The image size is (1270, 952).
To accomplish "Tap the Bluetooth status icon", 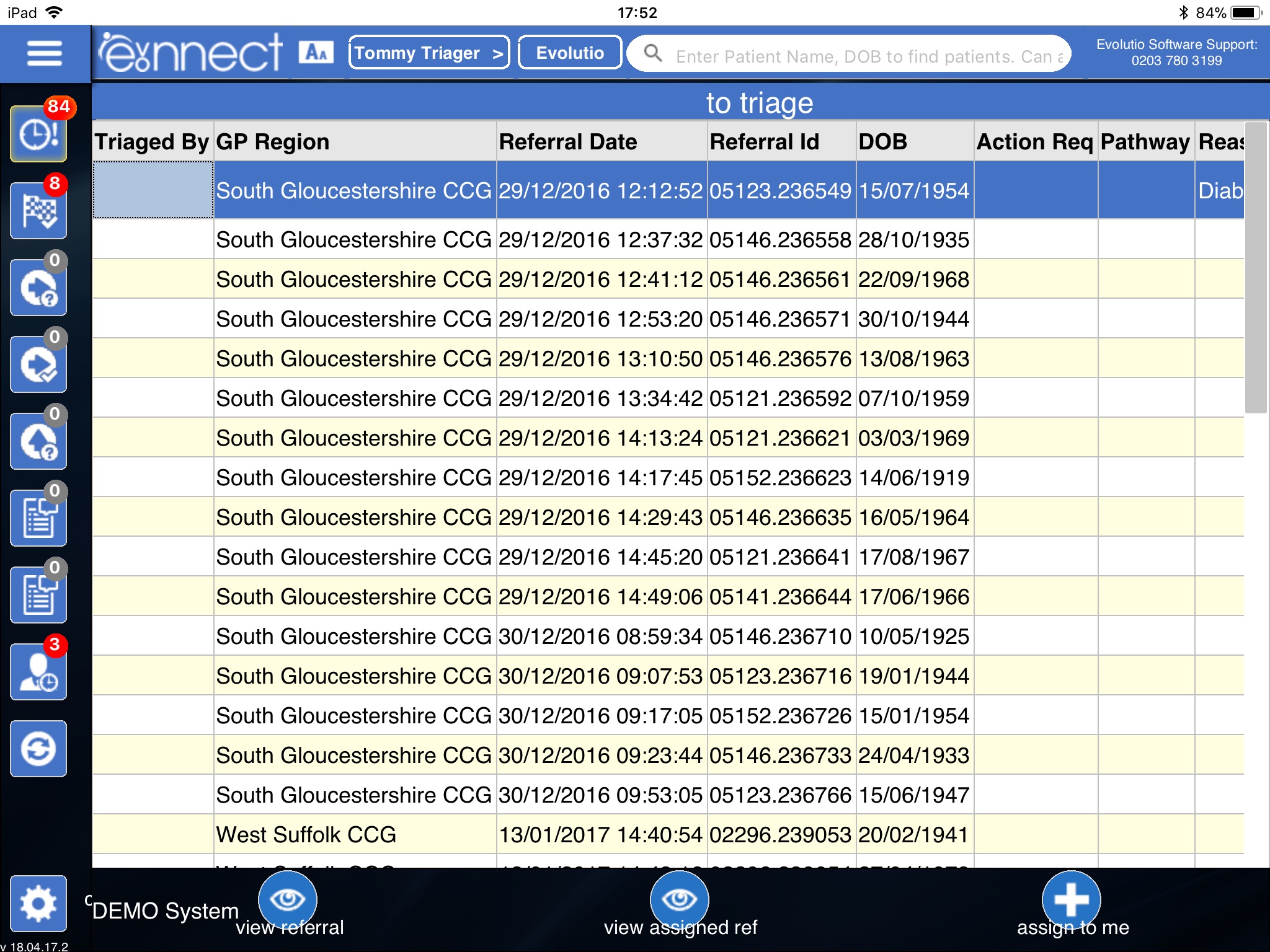I will [x=1183, y=12].
